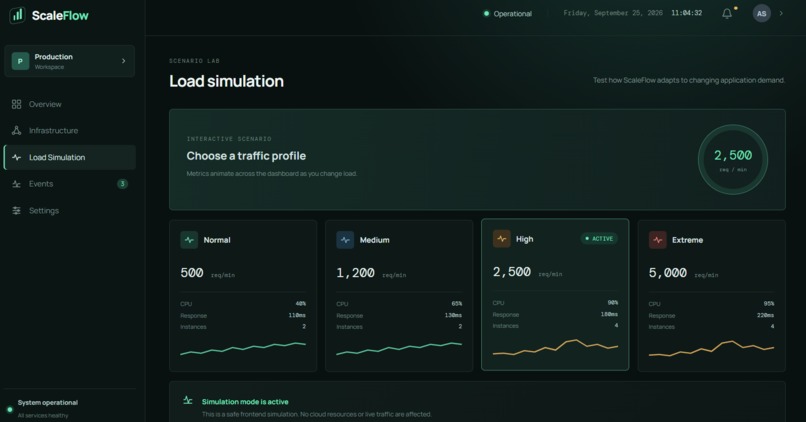Go to Overview in the sidebar

(x=70, y=104)
